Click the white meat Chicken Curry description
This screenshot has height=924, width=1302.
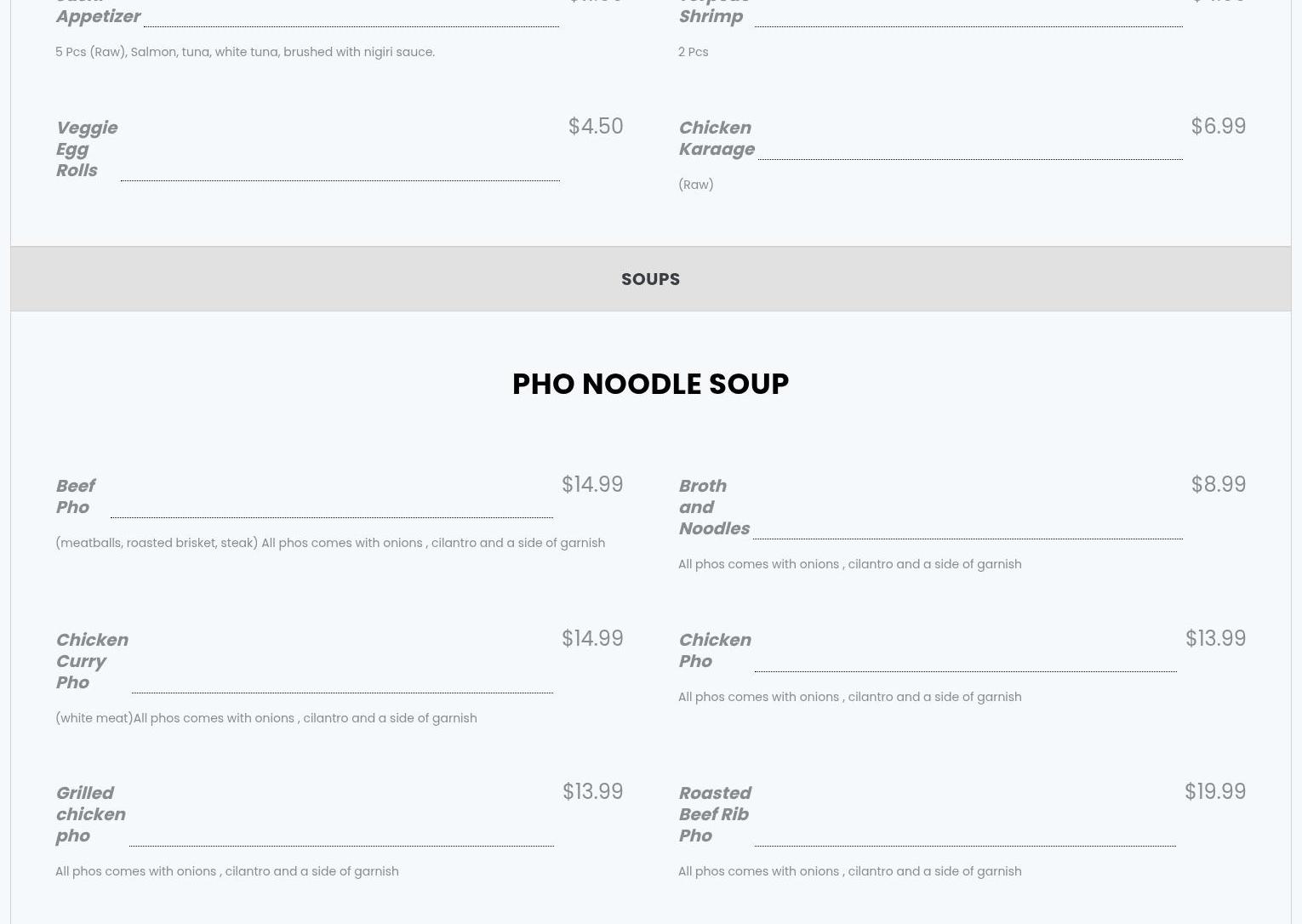coord(266,718)
